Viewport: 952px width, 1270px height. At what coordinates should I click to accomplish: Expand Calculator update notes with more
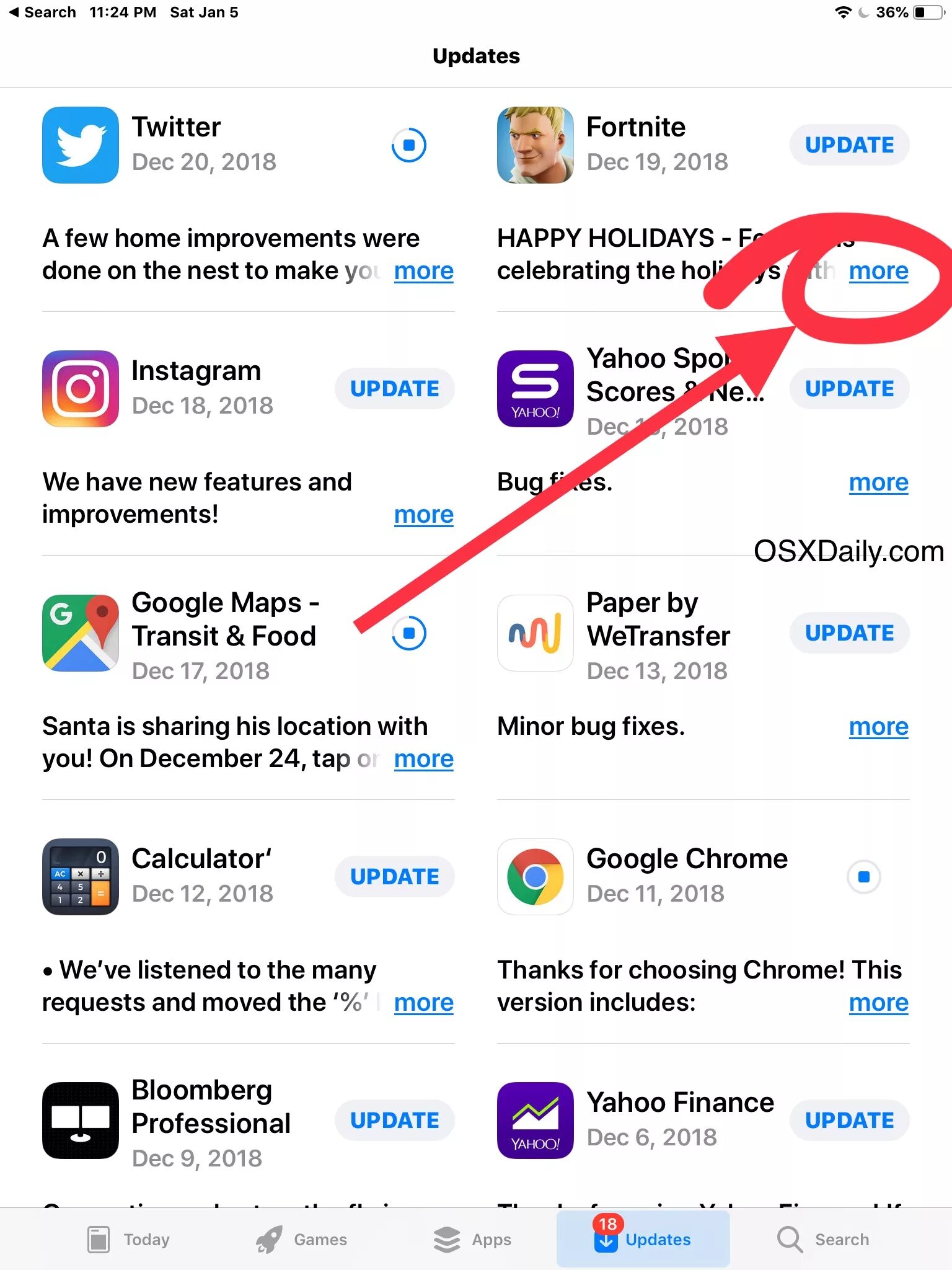424,1003
